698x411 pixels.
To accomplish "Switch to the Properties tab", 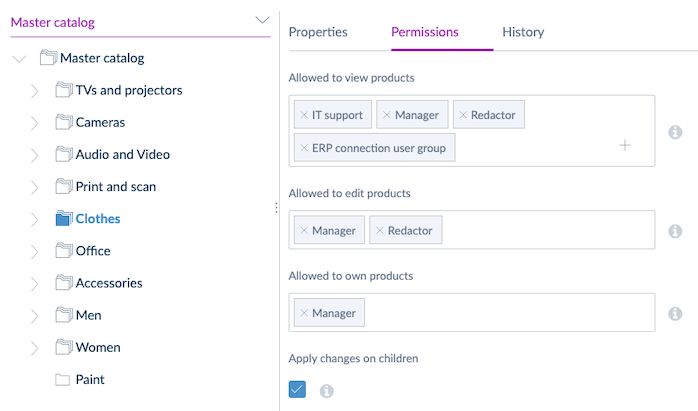I will click(x=318, y=32).
